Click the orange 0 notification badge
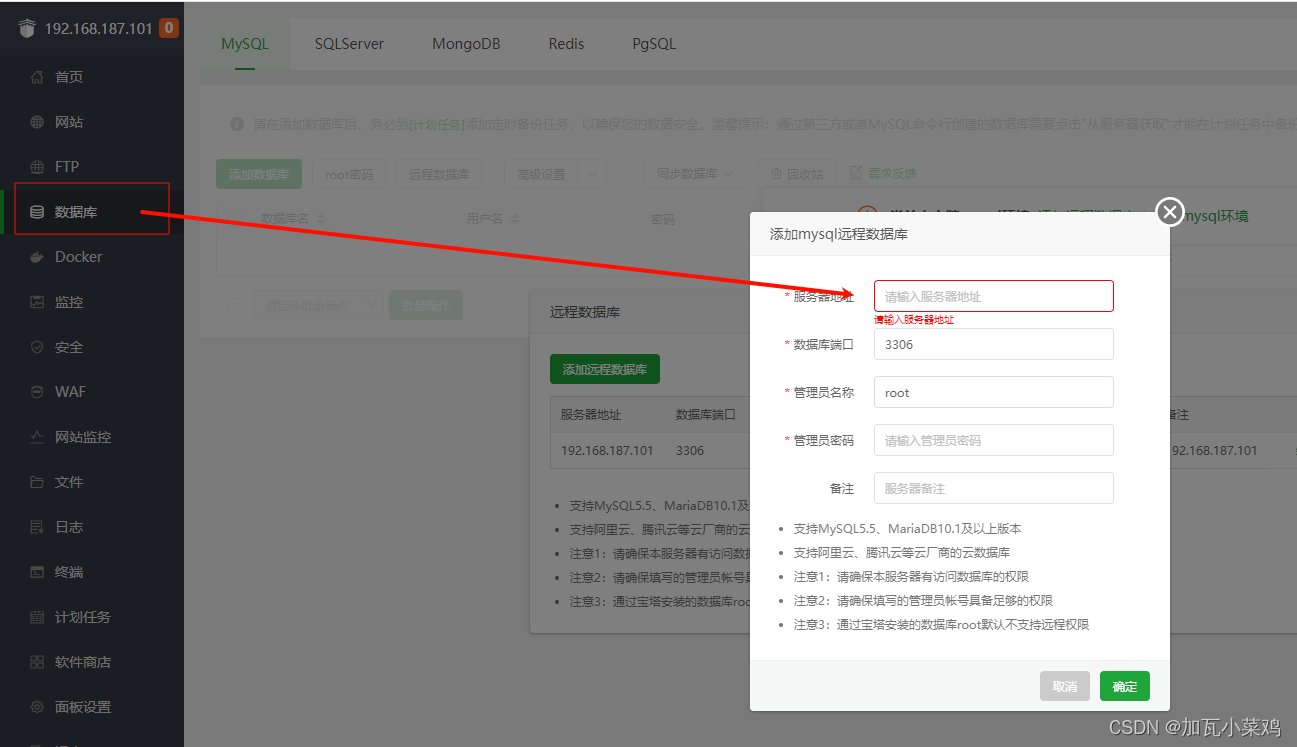Image resolution: width=1297 pixels, height=747 pixels. pyautogui.click(x=169, y=28)
